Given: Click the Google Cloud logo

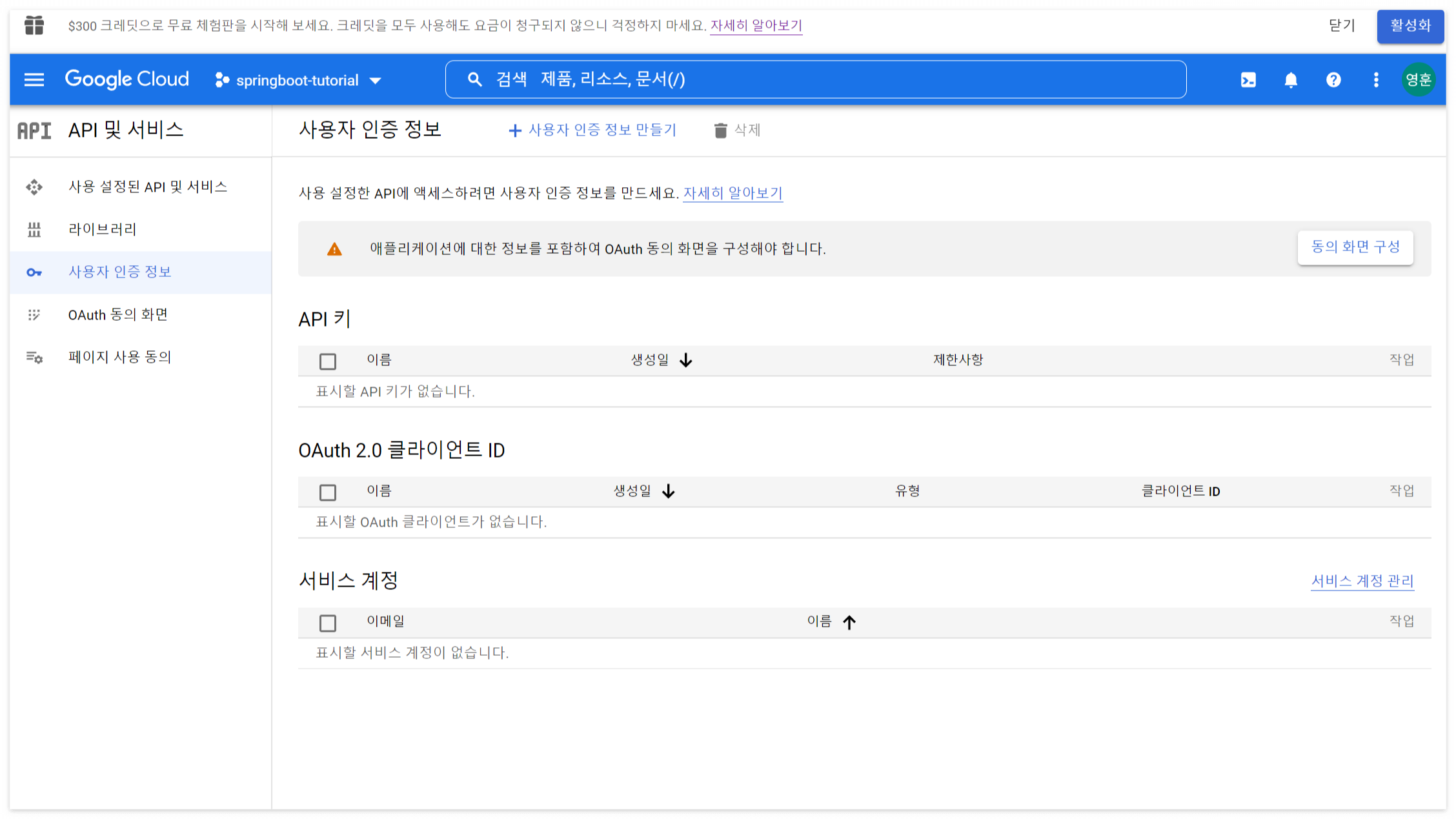Looking at the screenshot, I should coord(127,79).
